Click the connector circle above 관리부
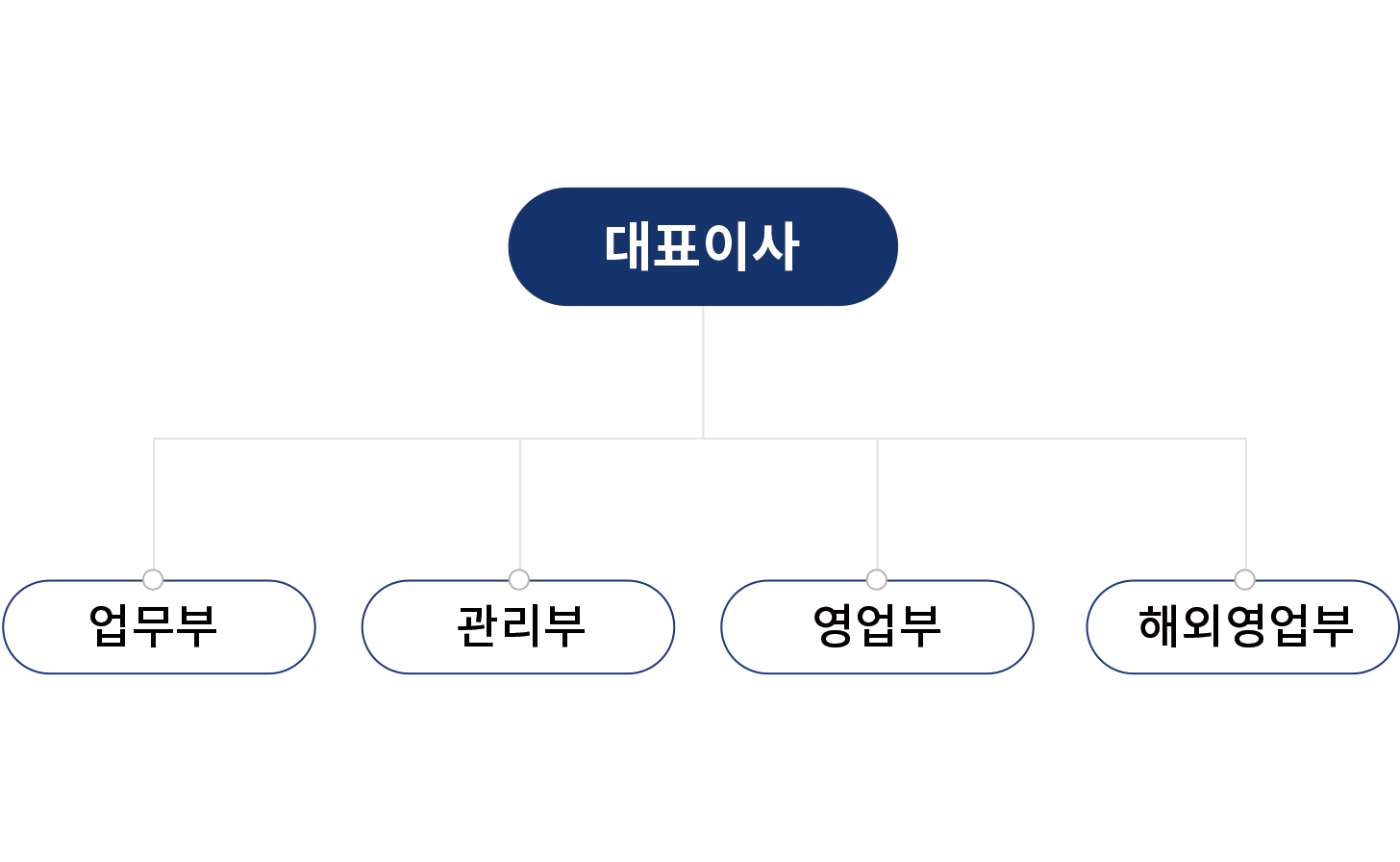The image size is (1400, 862). pyautogui.click(x=519, y=579)
